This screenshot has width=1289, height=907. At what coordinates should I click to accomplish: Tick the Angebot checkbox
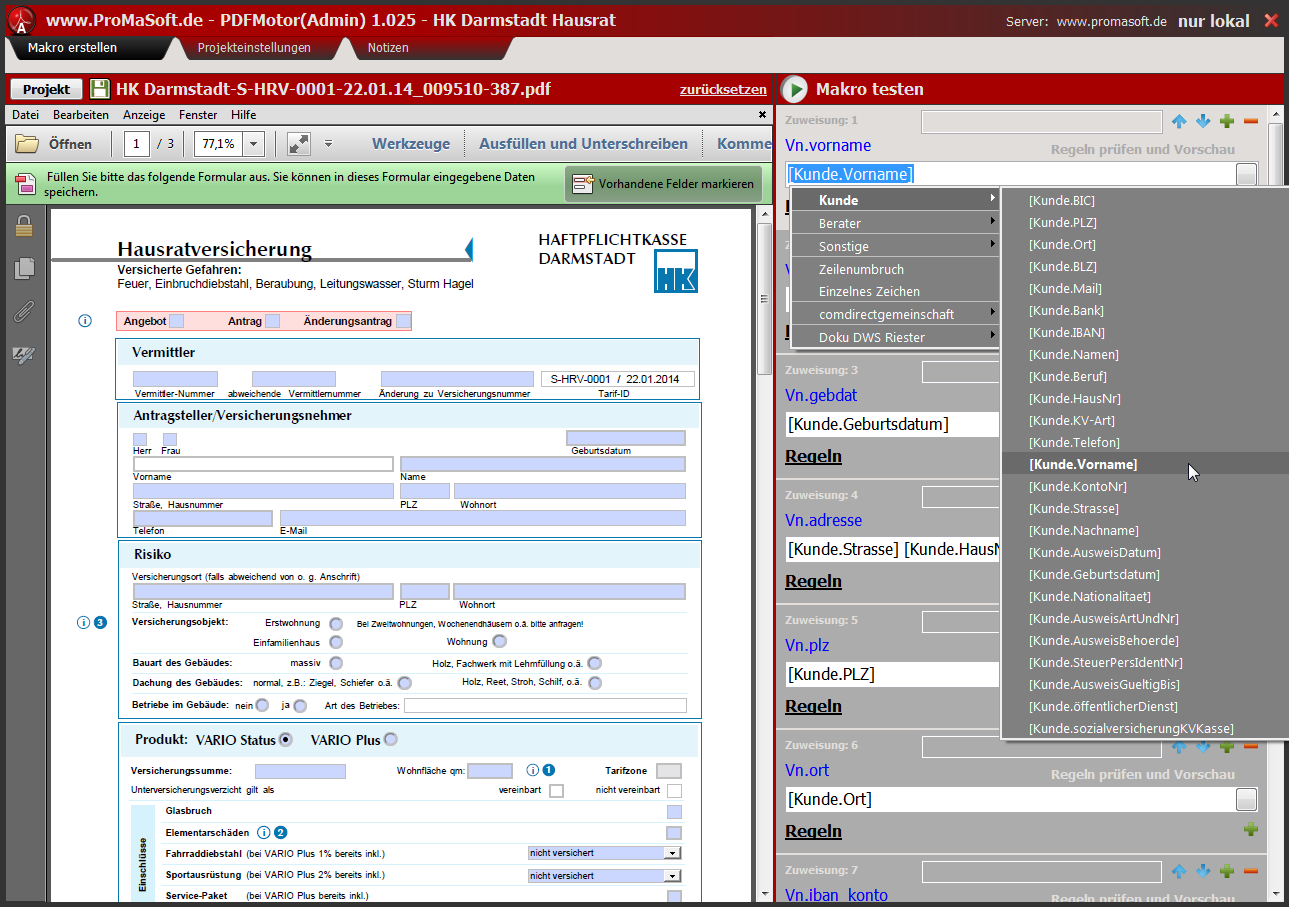point(177,321)
